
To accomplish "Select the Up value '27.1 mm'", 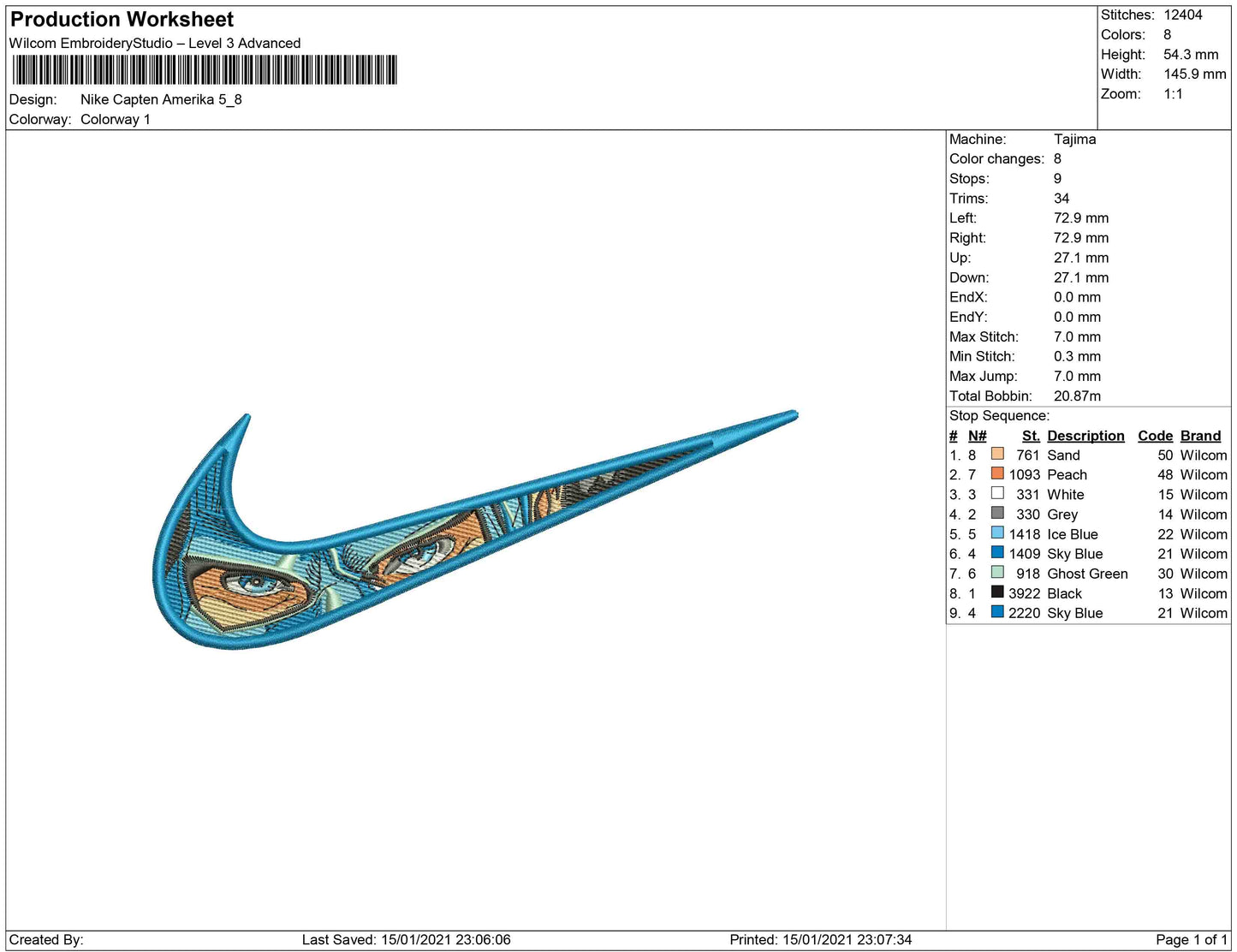I will tap(1081, 257).
